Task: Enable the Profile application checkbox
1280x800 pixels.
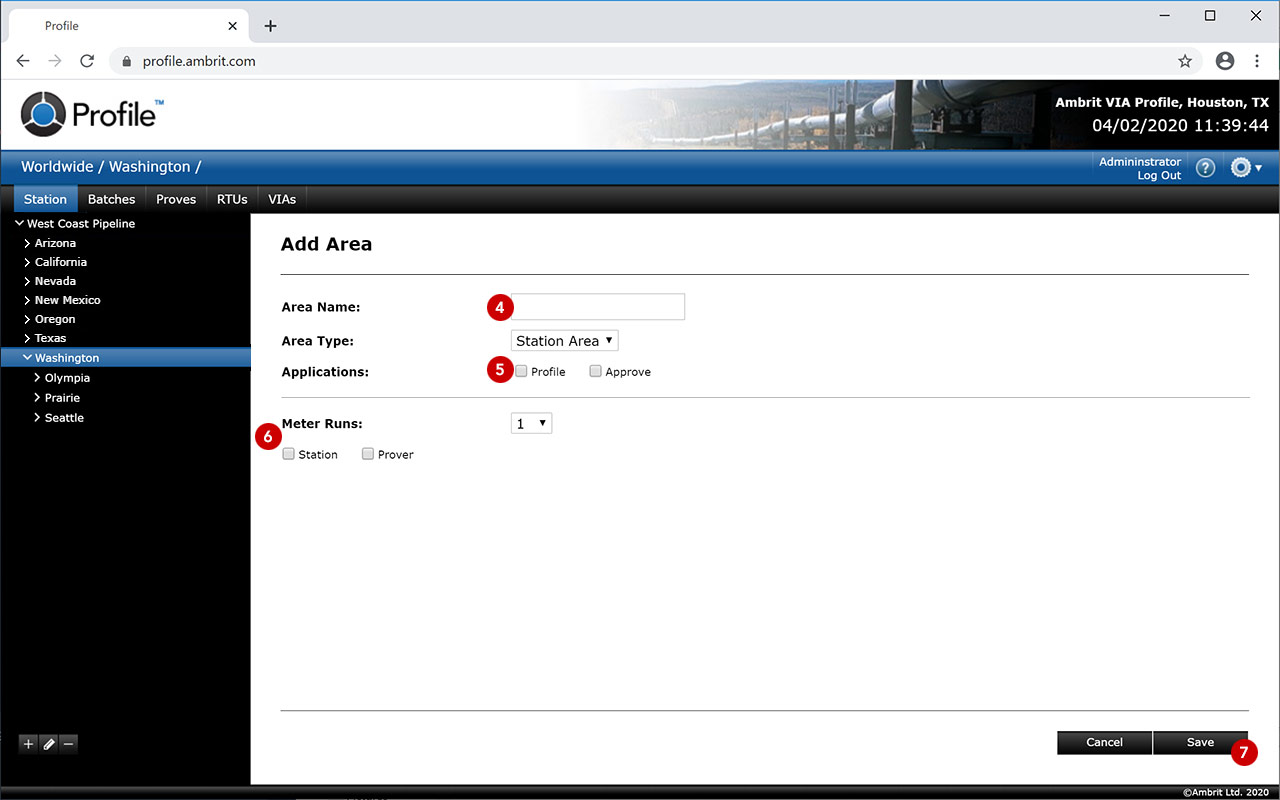Action: point(521,371)
